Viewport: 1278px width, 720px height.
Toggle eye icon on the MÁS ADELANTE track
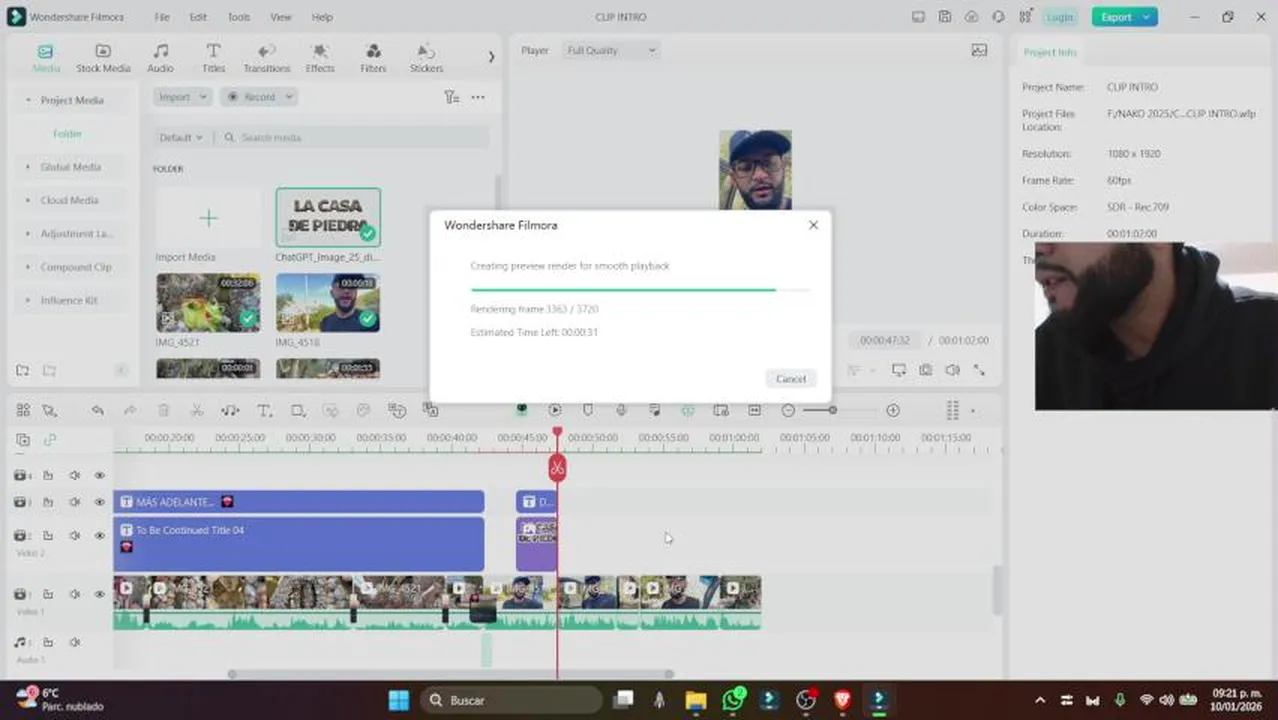point(99,502)
